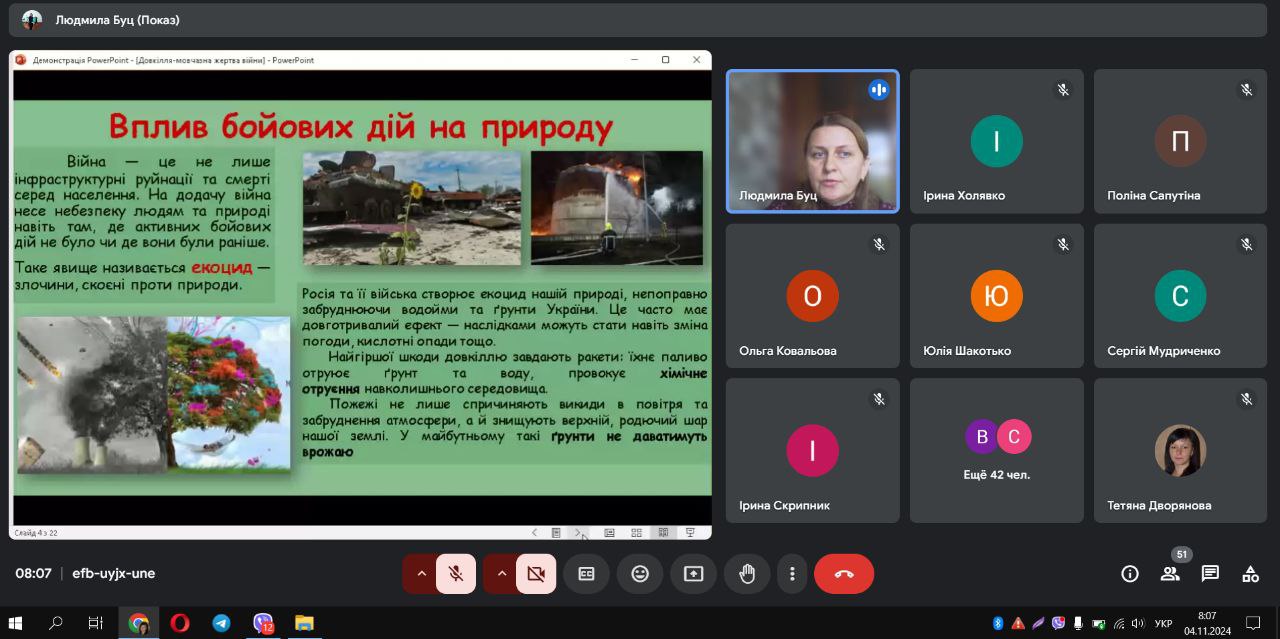Open Telegram from the taskbar

(222, 623)
